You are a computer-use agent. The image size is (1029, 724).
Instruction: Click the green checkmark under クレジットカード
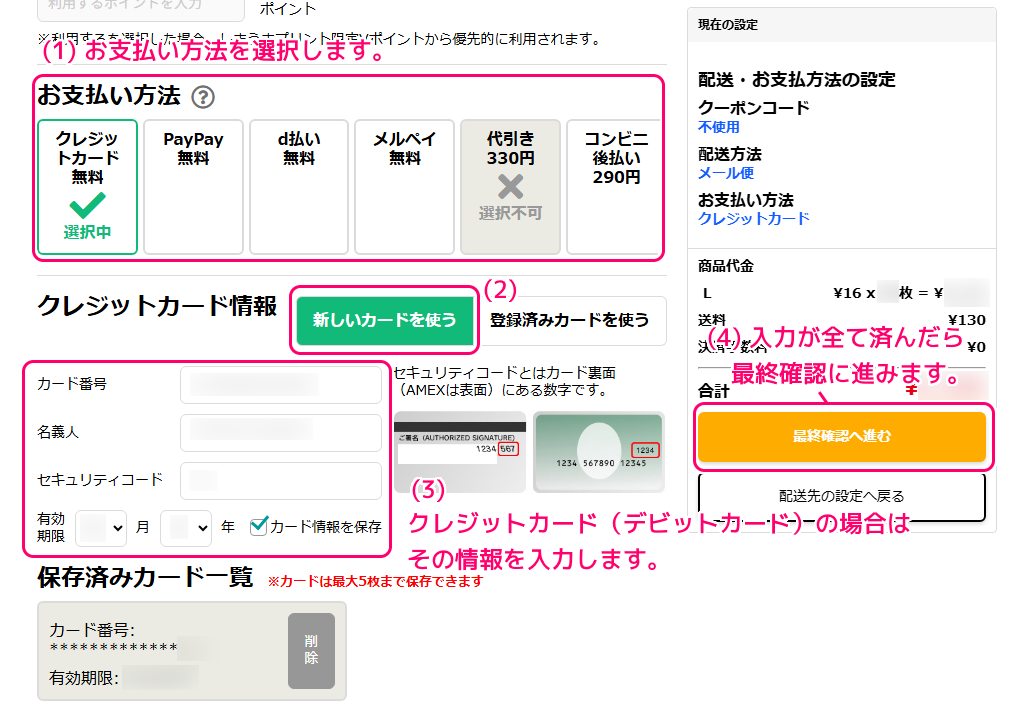point(87,206)
